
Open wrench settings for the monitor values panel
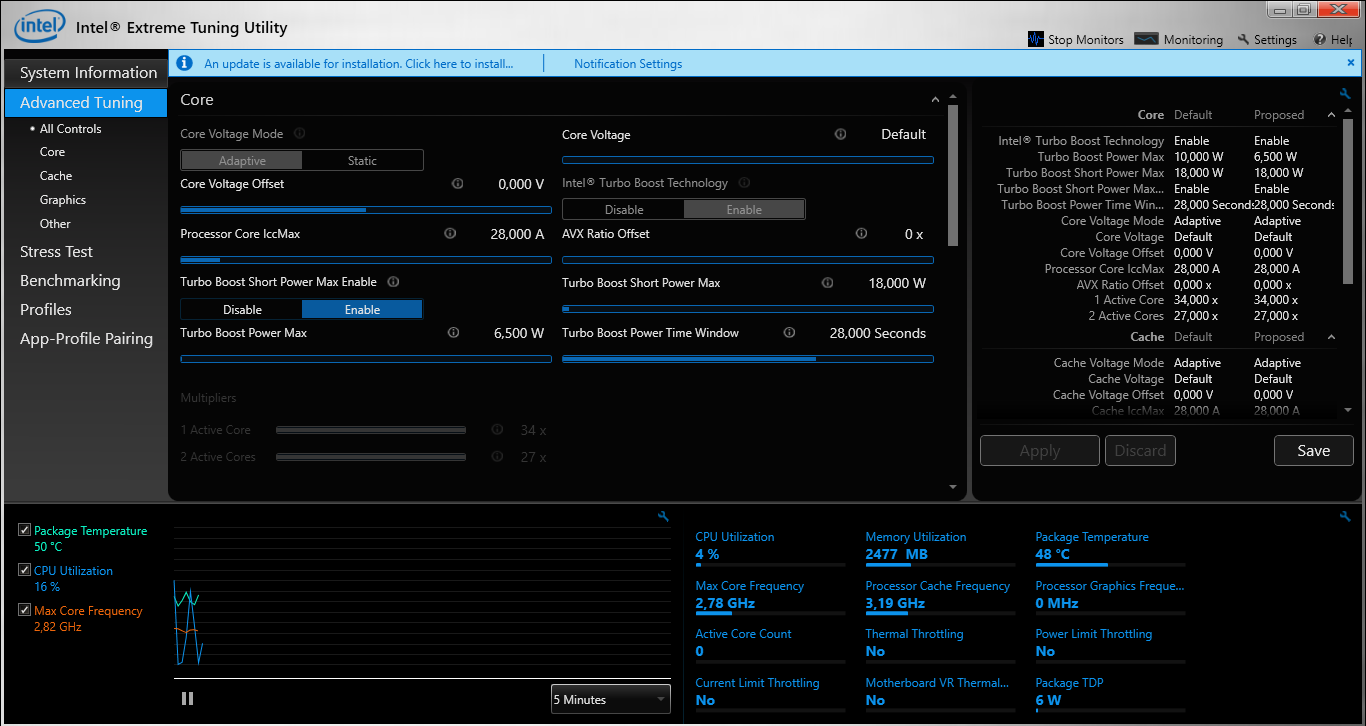pyautogui.click(x=1345, y=516)
